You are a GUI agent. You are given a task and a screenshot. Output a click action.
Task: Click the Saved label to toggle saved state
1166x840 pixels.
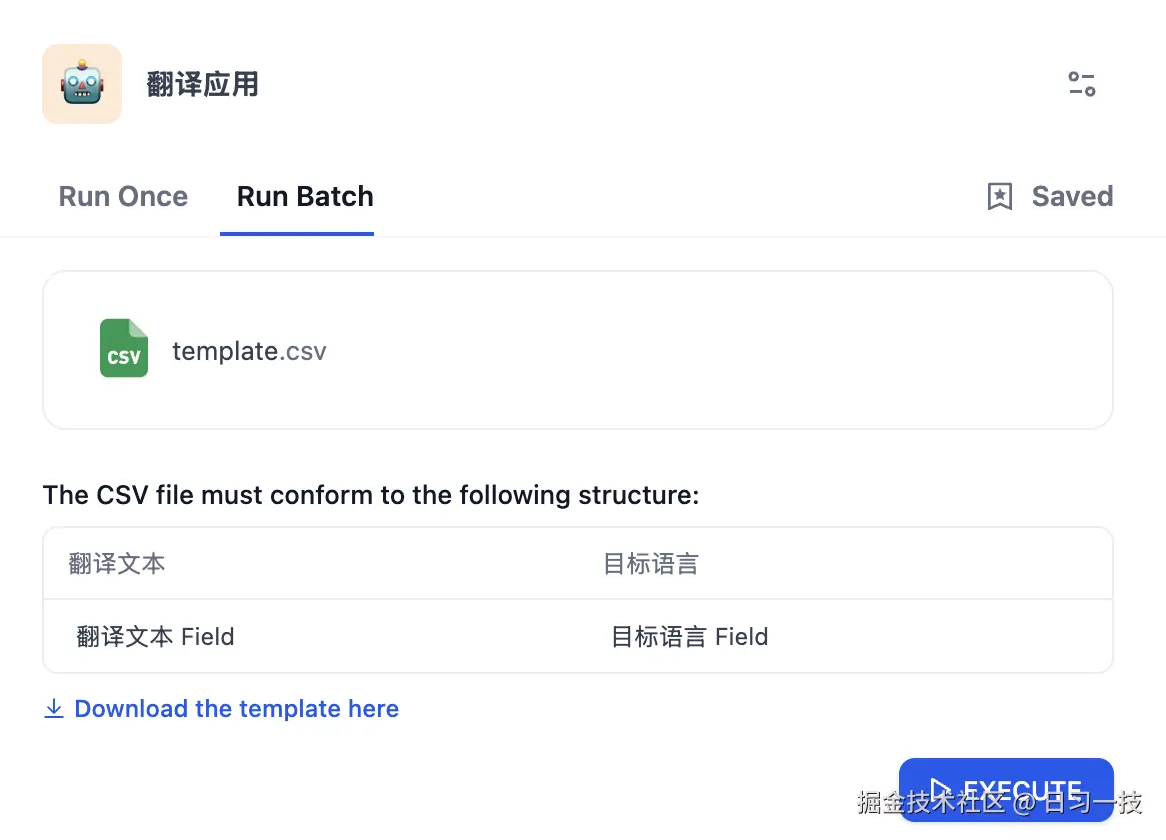(x=1072, y=196)
